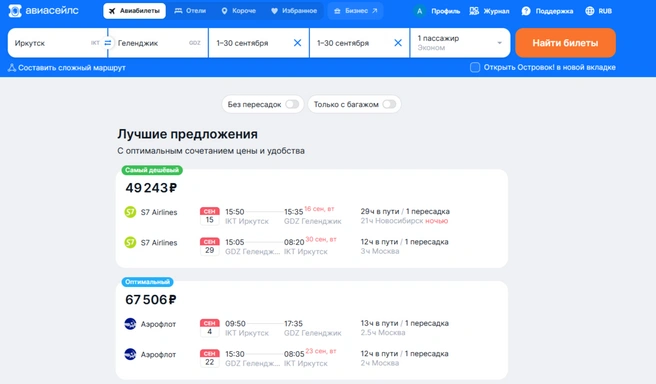The width and height of the screenshot is (656, 384).
Task: Click the S7 Airlines logo on 15 сен flight
Action: [131, 212]
